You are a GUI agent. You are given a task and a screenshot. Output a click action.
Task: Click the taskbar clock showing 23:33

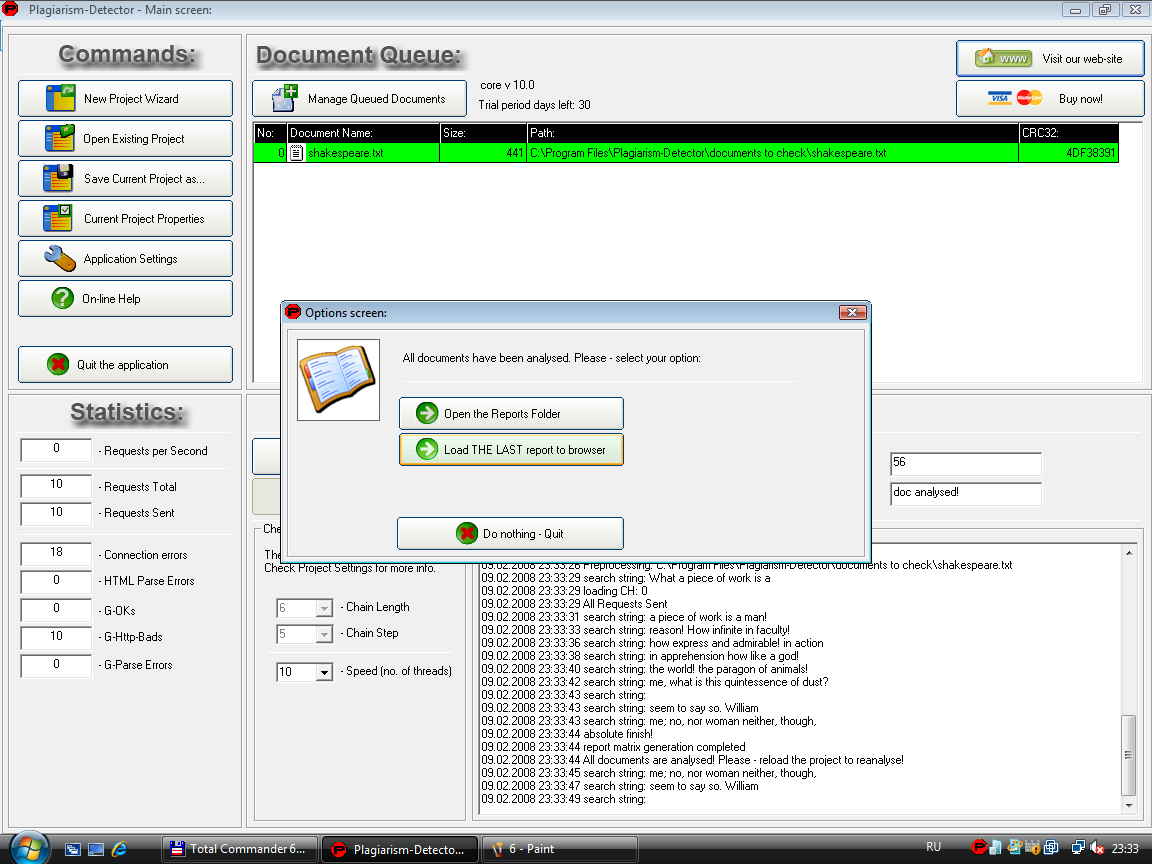click(x=1125, y=849)
